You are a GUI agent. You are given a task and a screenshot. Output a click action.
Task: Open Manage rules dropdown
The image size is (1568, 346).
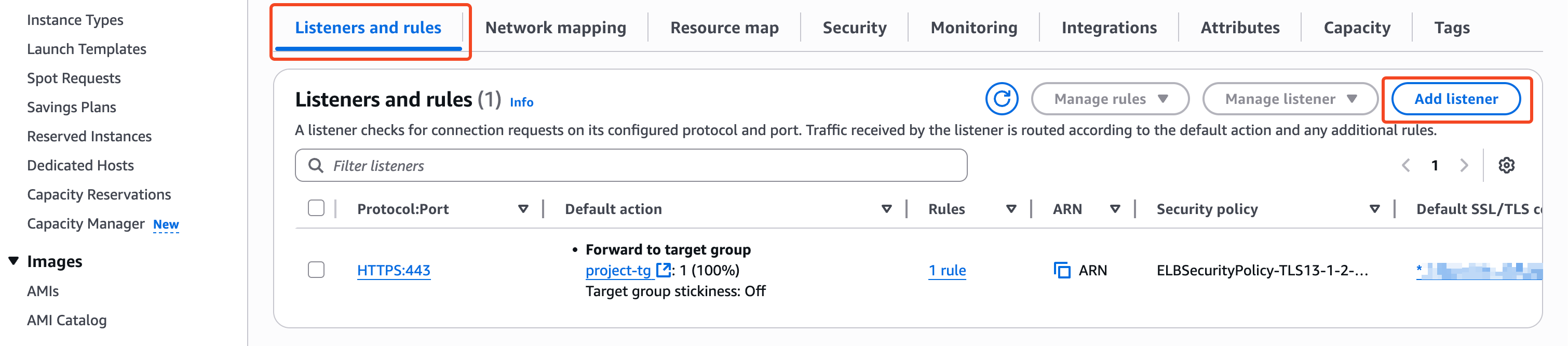click(x=1110, y=99)
